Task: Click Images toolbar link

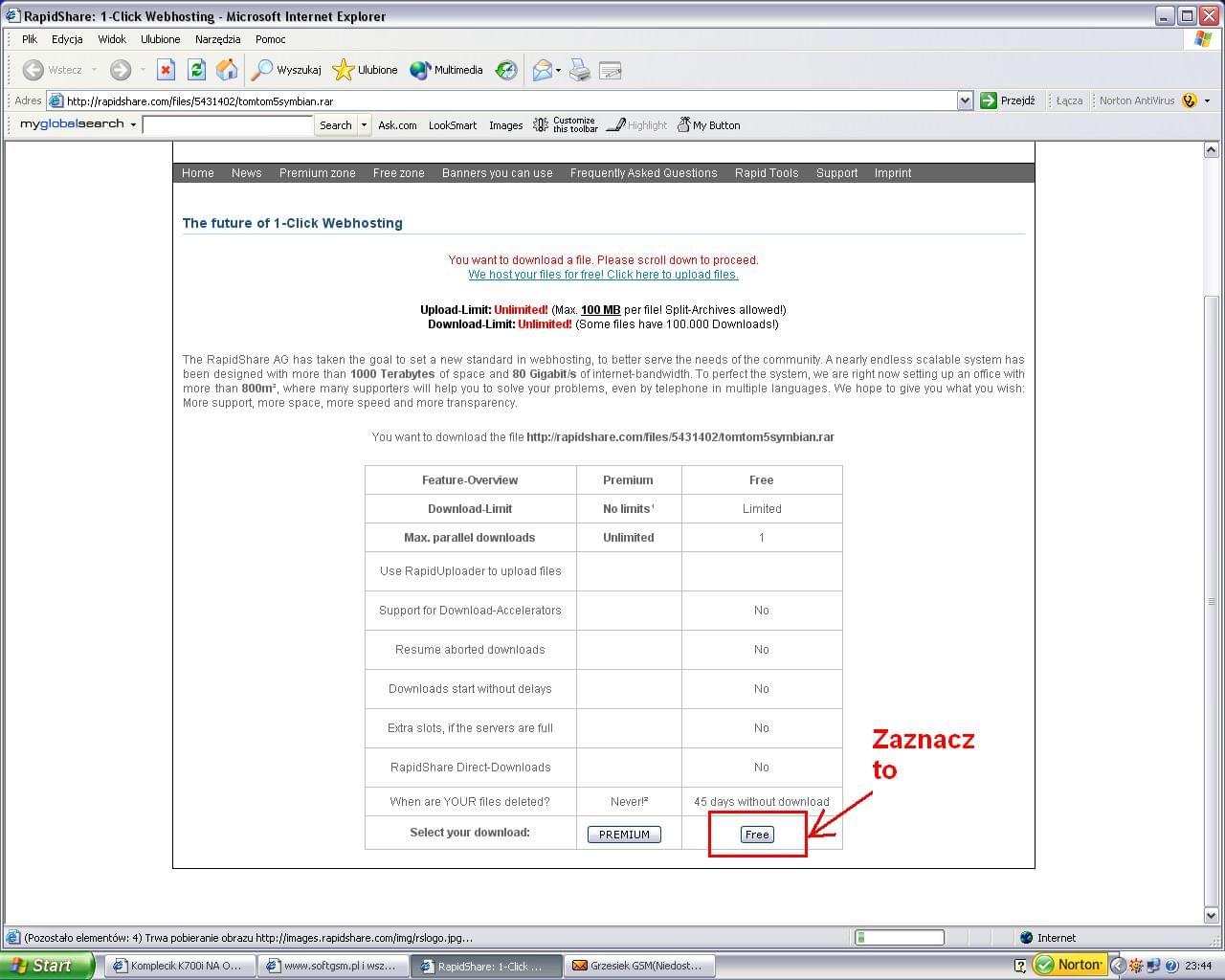Action: [x=505, y=125]
